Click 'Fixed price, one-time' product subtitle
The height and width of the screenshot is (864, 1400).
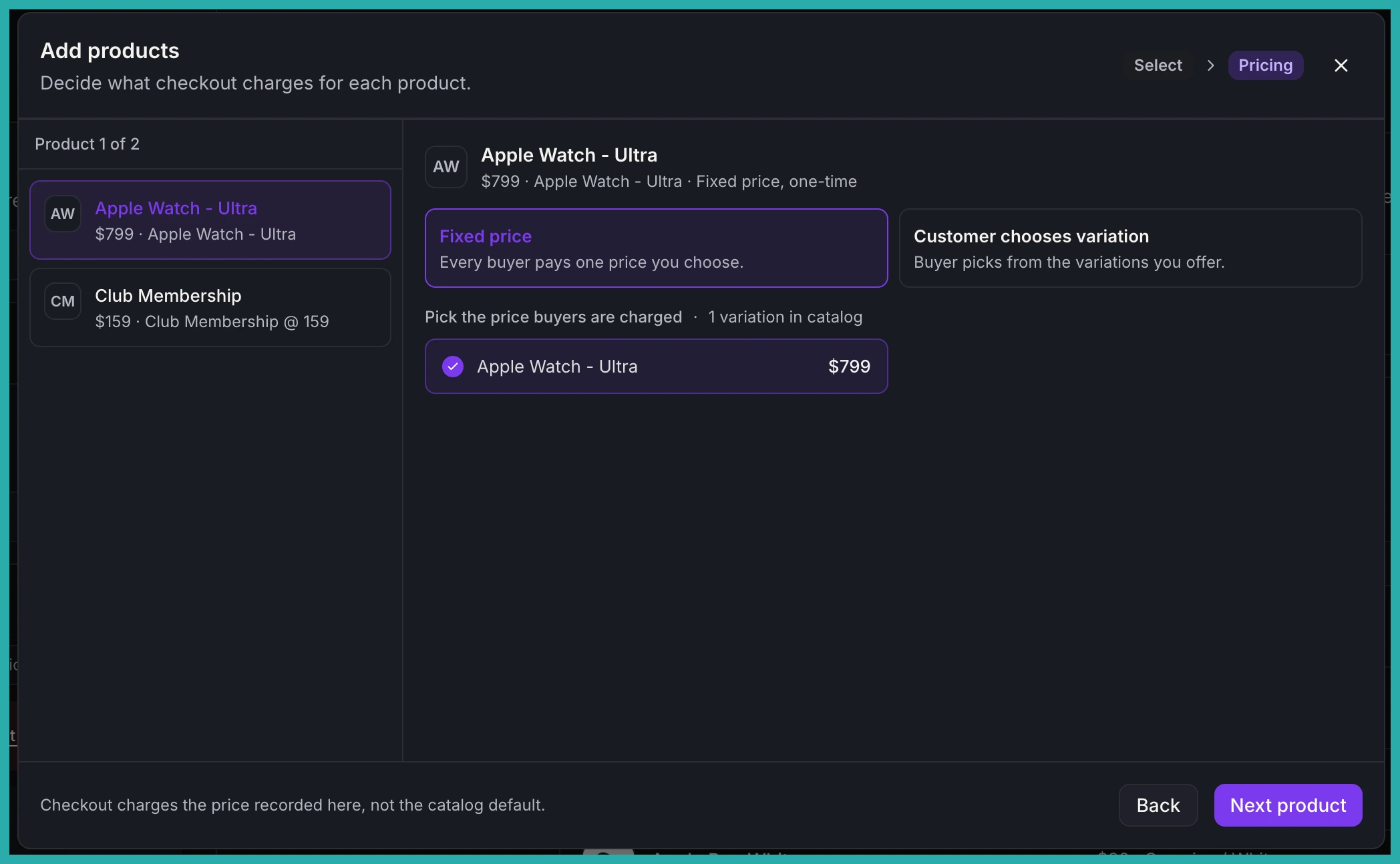[x=776, y=182]
